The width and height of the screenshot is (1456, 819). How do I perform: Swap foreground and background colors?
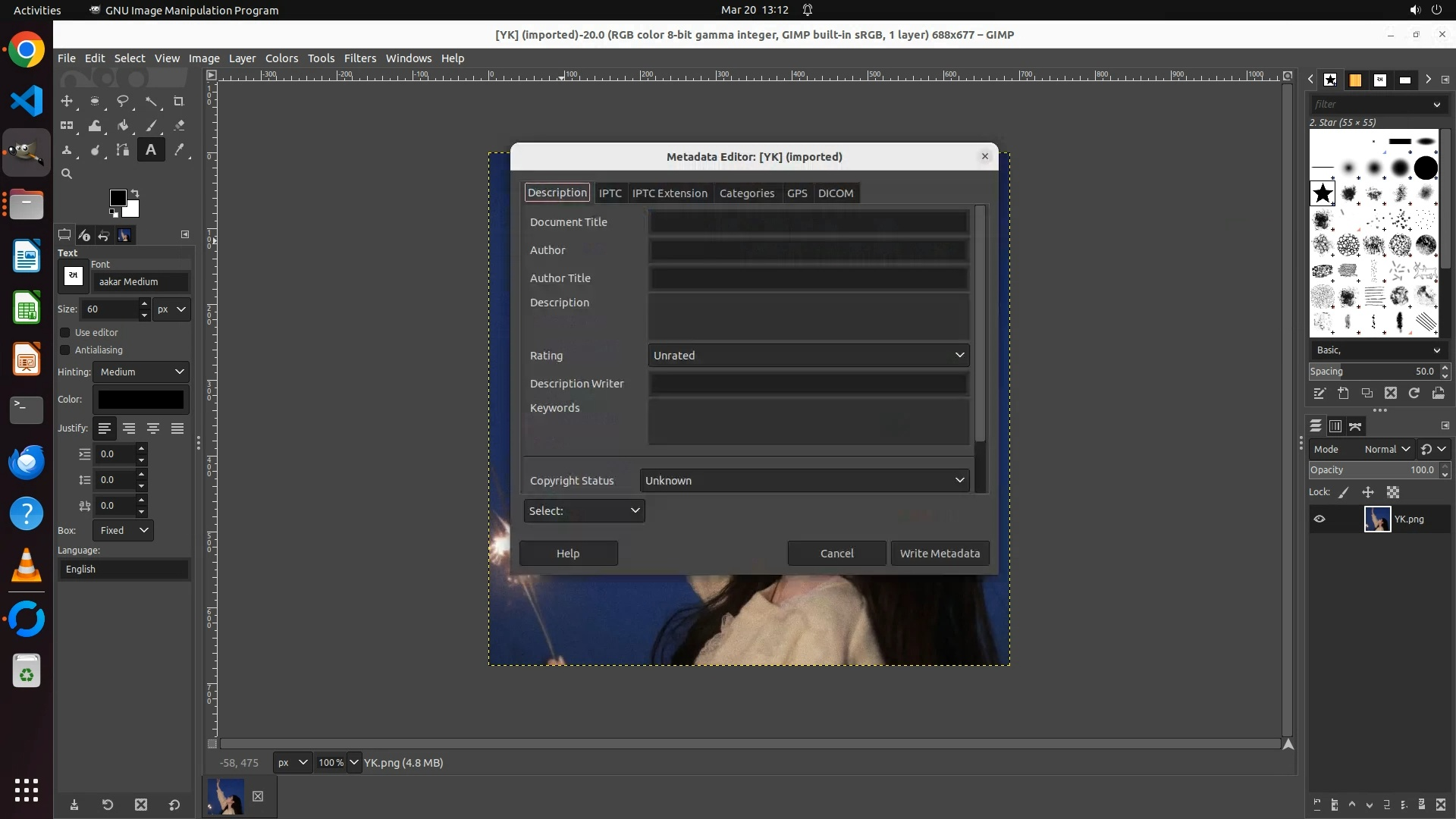[135, 193]
